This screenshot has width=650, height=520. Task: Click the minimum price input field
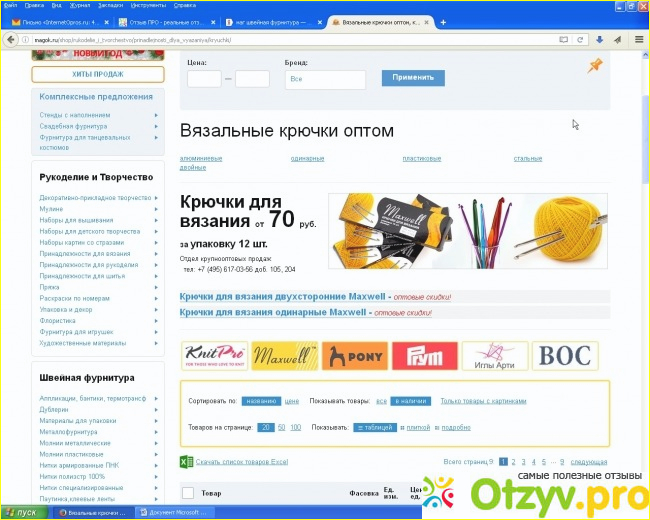pos(204,79)
